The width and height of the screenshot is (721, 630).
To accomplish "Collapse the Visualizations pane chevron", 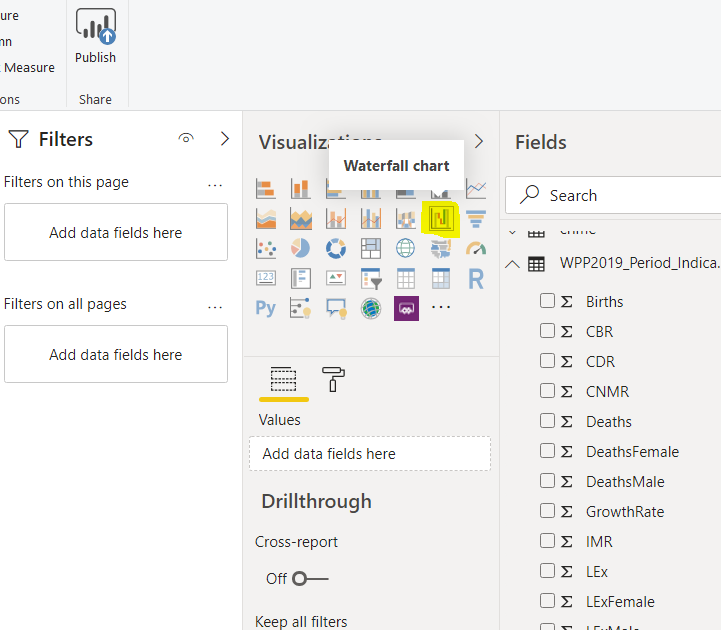I will click(x=478, y=141).
